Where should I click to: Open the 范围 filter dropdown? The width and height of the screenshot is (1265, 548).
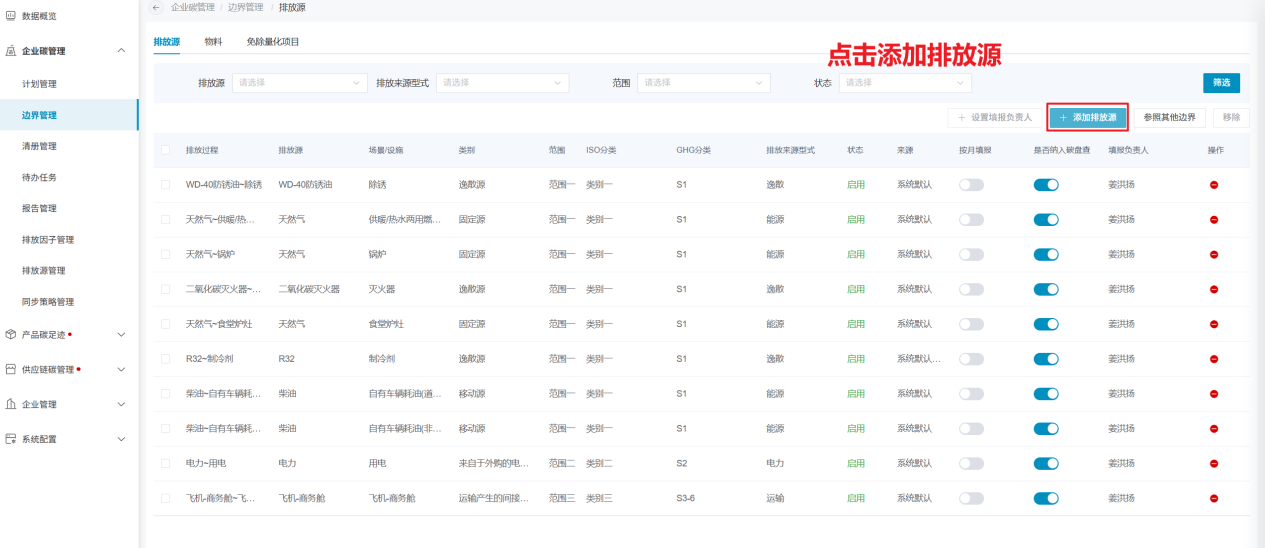(704, 83)
